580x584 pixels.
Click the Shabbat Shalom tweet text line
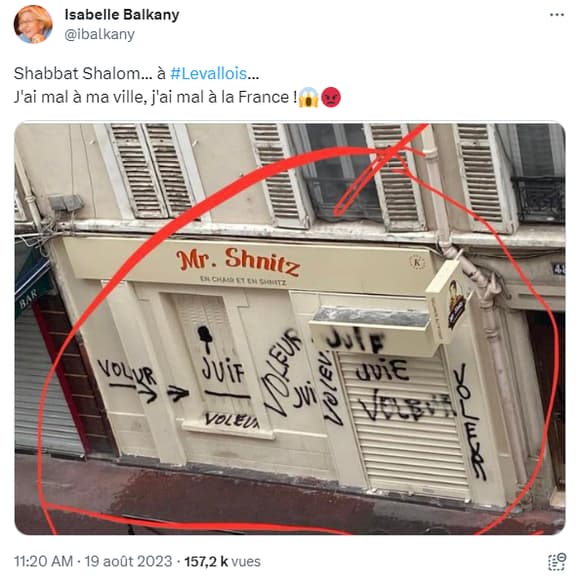click(136, 73)
